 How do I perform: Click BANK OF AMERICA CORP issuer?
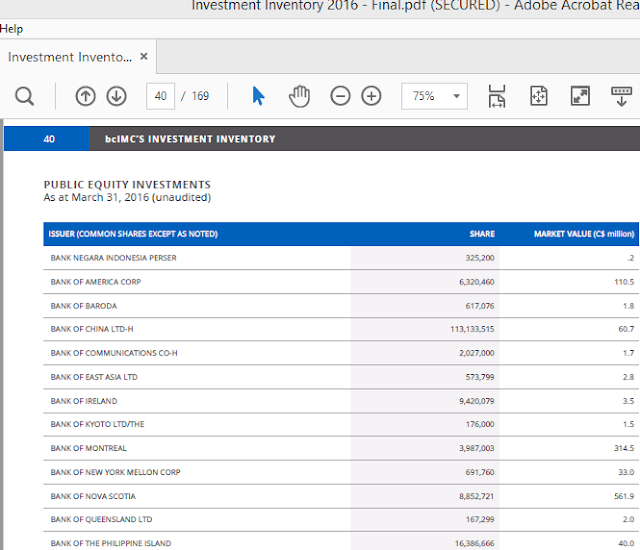pyautogui.click(x=96, y=282)
